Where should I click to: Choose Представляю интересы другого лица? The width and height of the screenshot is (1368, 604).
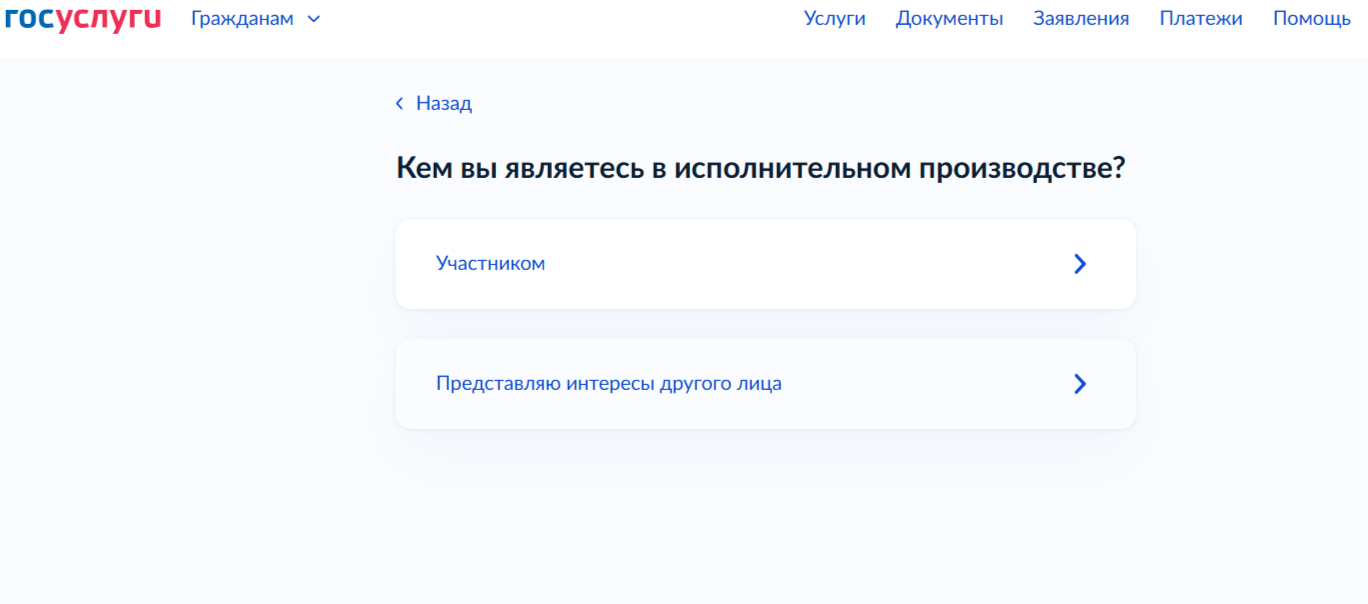pos(608,384)
